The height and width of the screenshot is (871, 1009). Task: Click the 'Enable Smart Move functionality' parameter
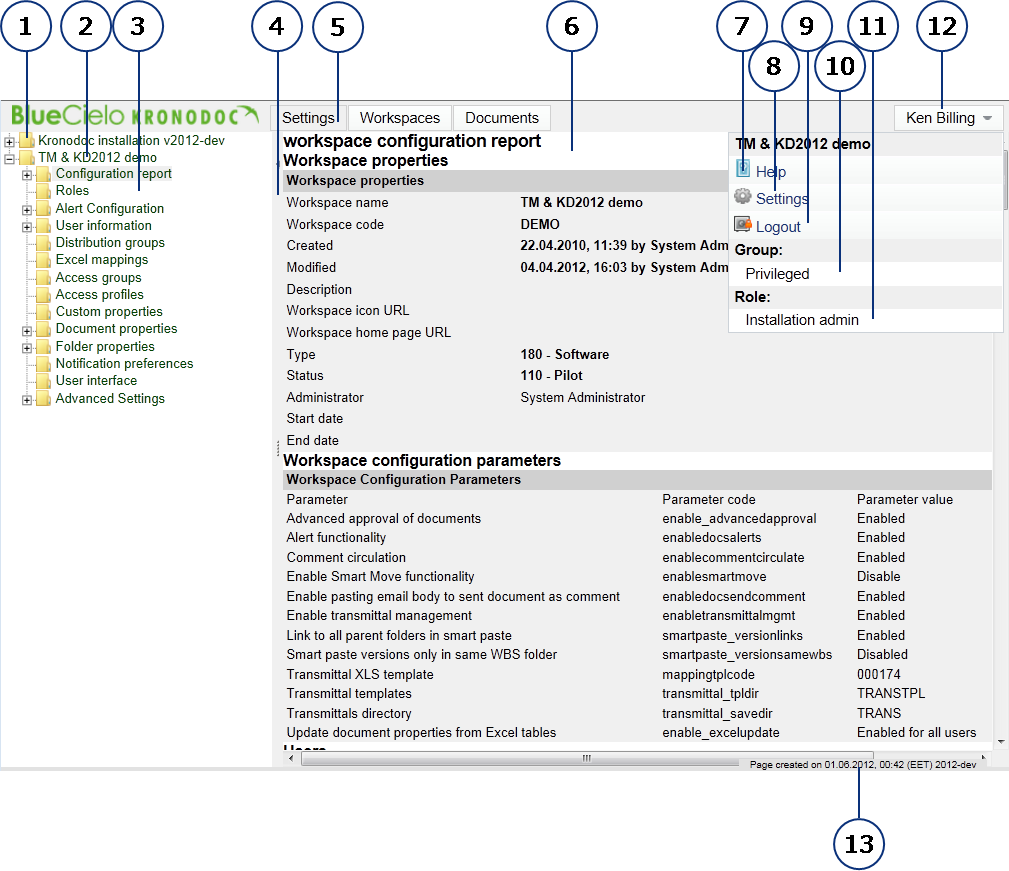point(380,577)
